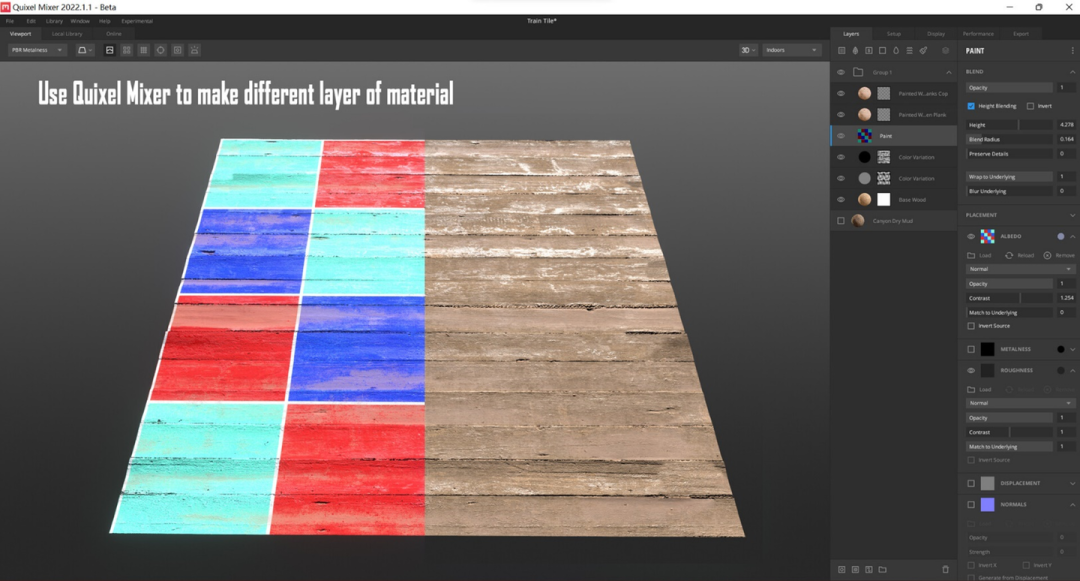Click the framed square viewport icon
The width and height of the screenshot is (1080, 581).
(x=178, y=50)
